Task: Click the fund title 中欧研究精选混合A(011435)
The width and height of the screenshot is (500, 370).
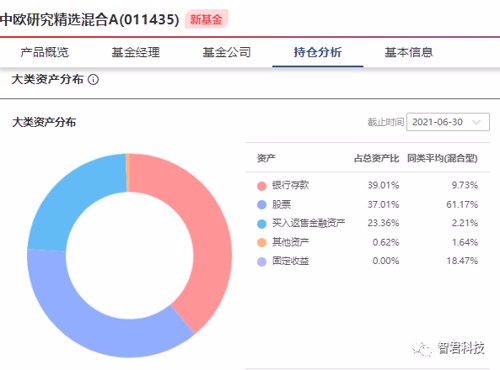Action: click(89, 19)
